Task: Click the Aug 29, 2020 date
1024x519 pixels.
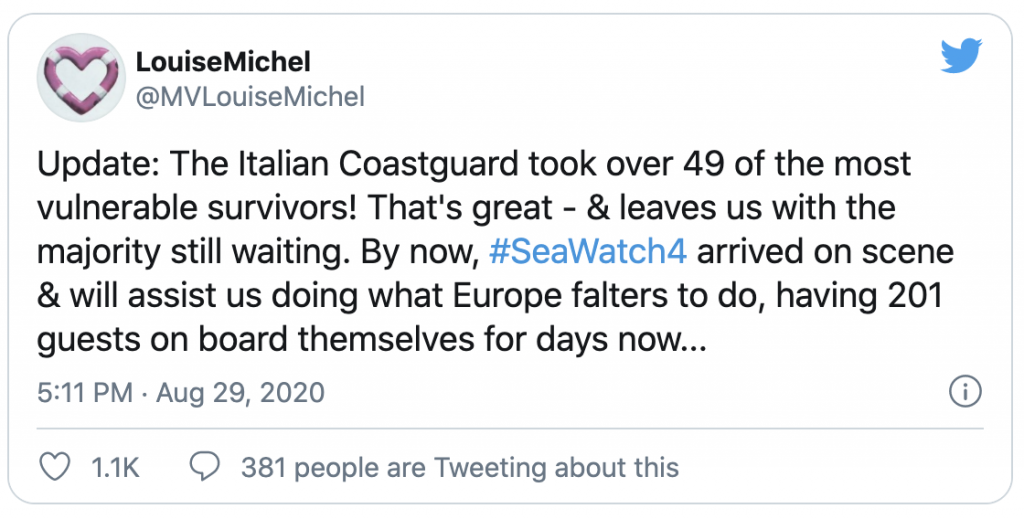Action: coord(240,393)
